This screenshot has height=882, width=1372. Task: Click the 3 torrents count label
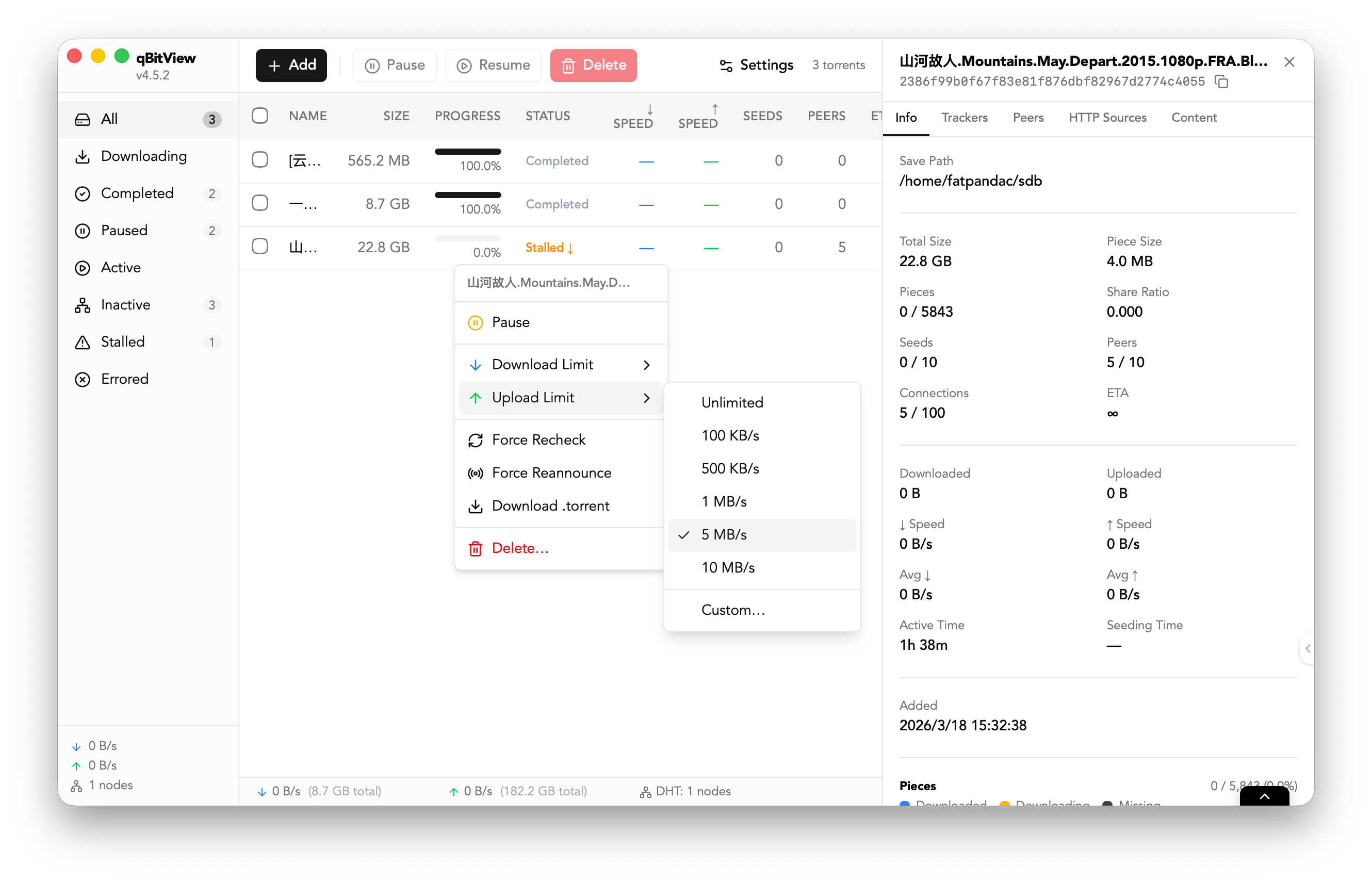838,66
